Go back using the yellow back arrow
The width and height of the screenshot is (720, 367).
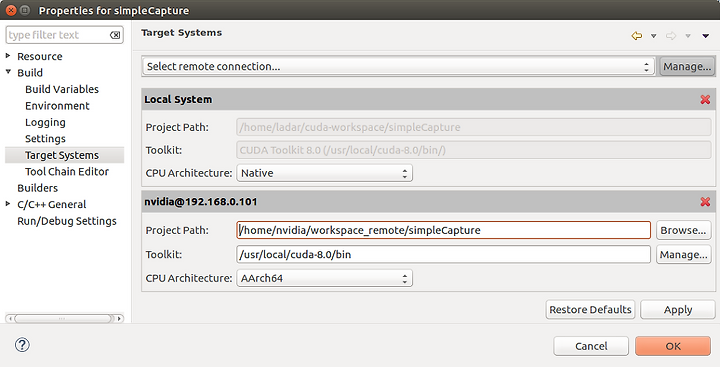[x=636, y=36]
